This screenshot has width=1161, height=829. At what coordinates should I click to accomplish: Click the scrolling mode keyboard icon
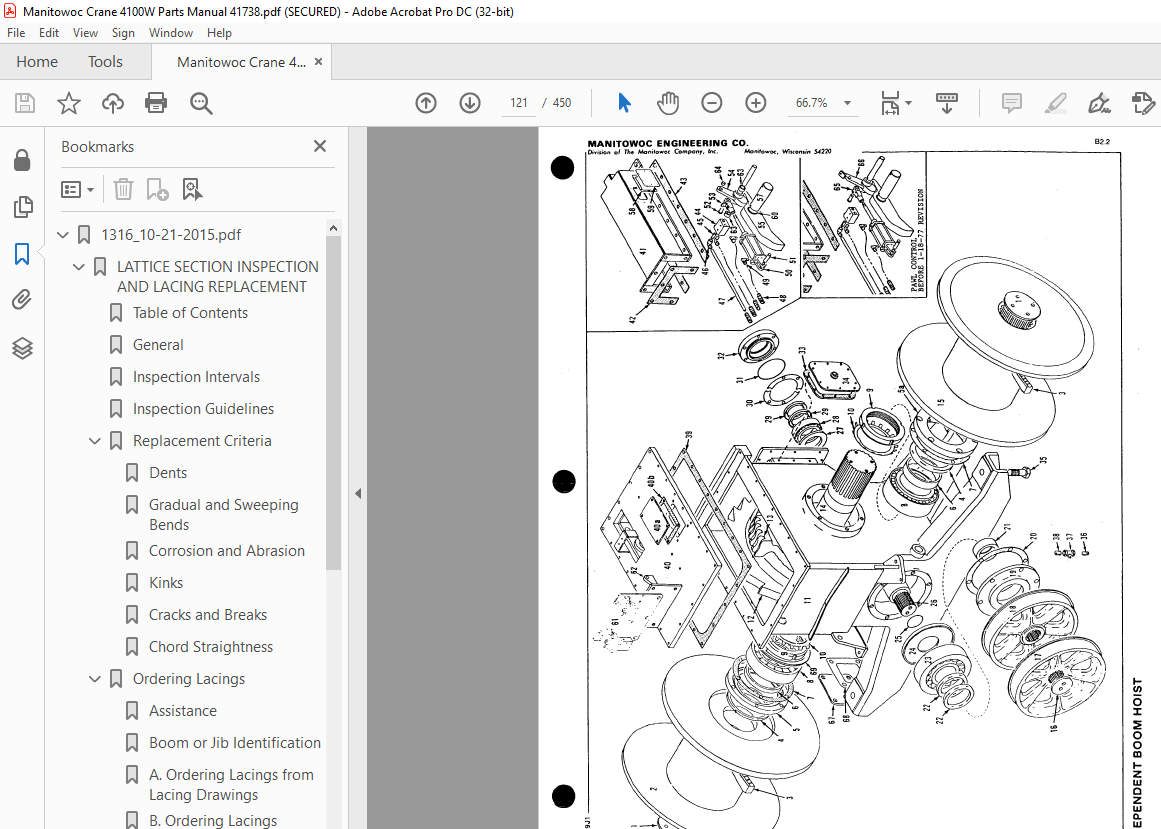coord(946,103)
